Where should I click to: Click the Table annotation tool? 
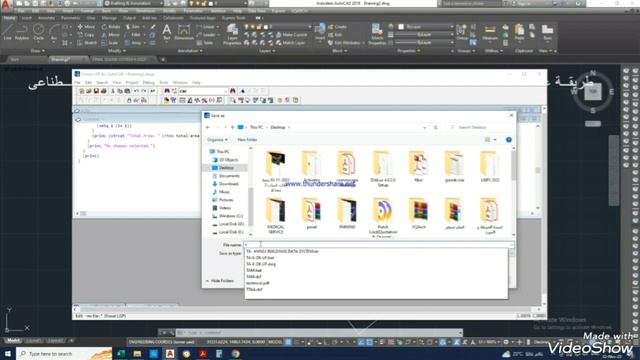point(205,42)
